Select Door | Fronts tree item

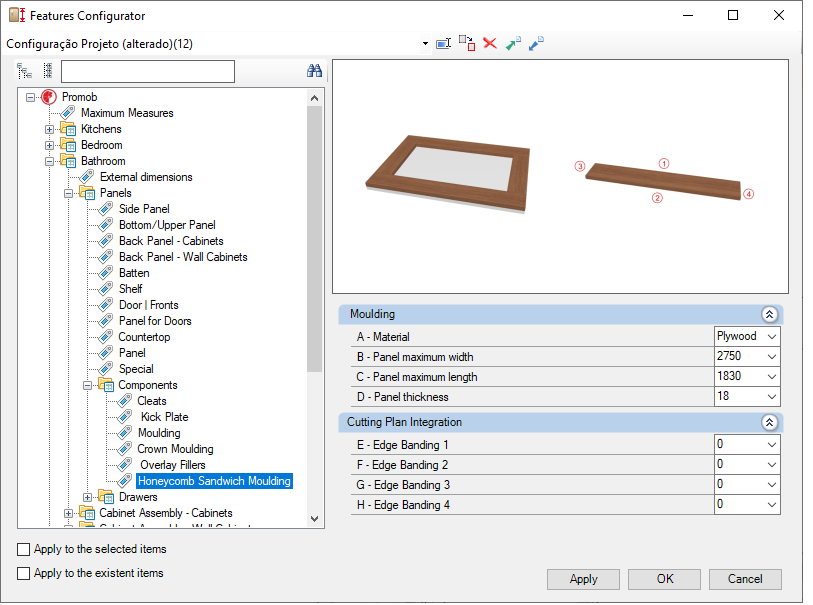(x=149, y=305)
